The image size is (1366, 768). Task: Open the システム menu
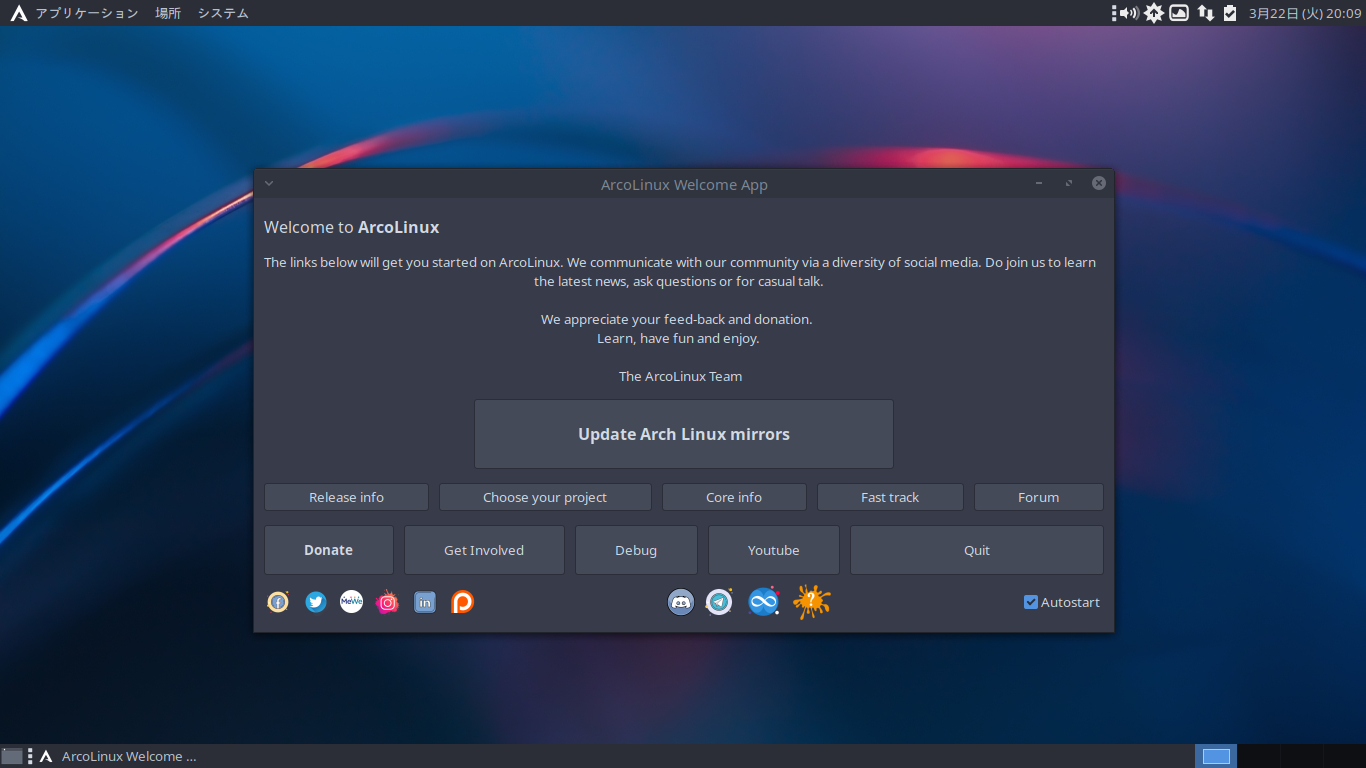point(223,13)
